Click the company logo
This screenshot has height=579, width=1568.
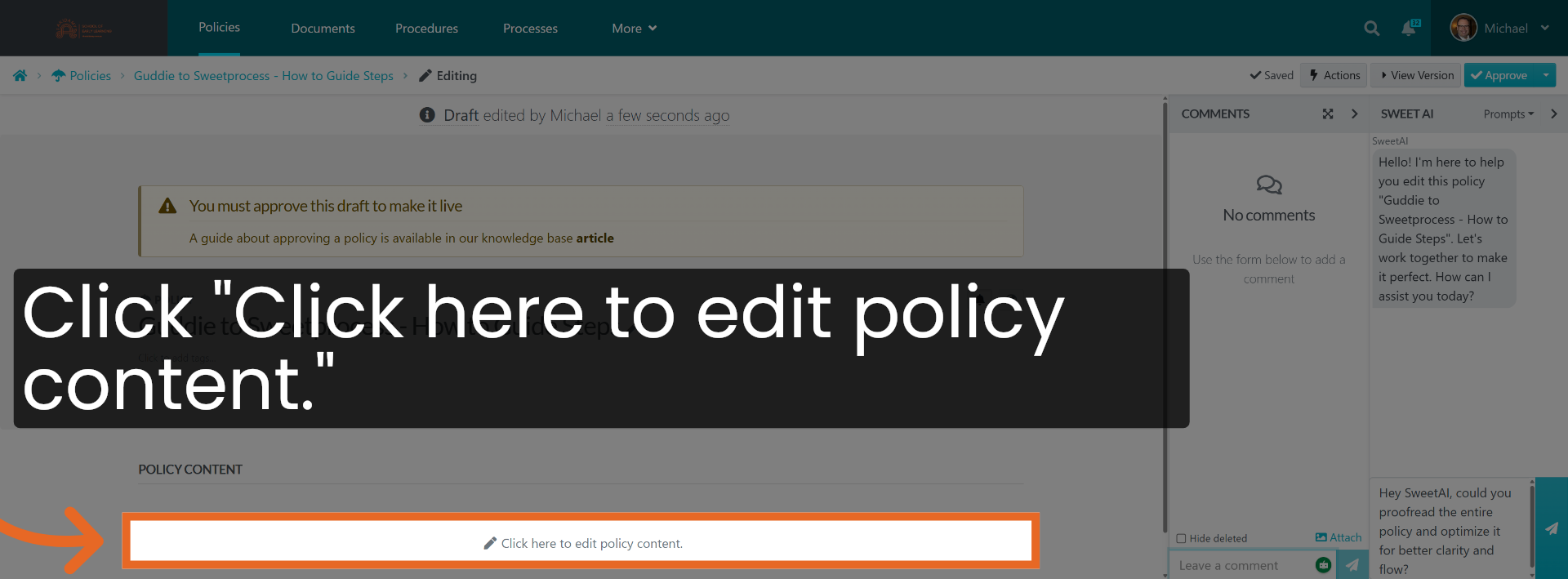pyautogui.click(x=83, y=29)
